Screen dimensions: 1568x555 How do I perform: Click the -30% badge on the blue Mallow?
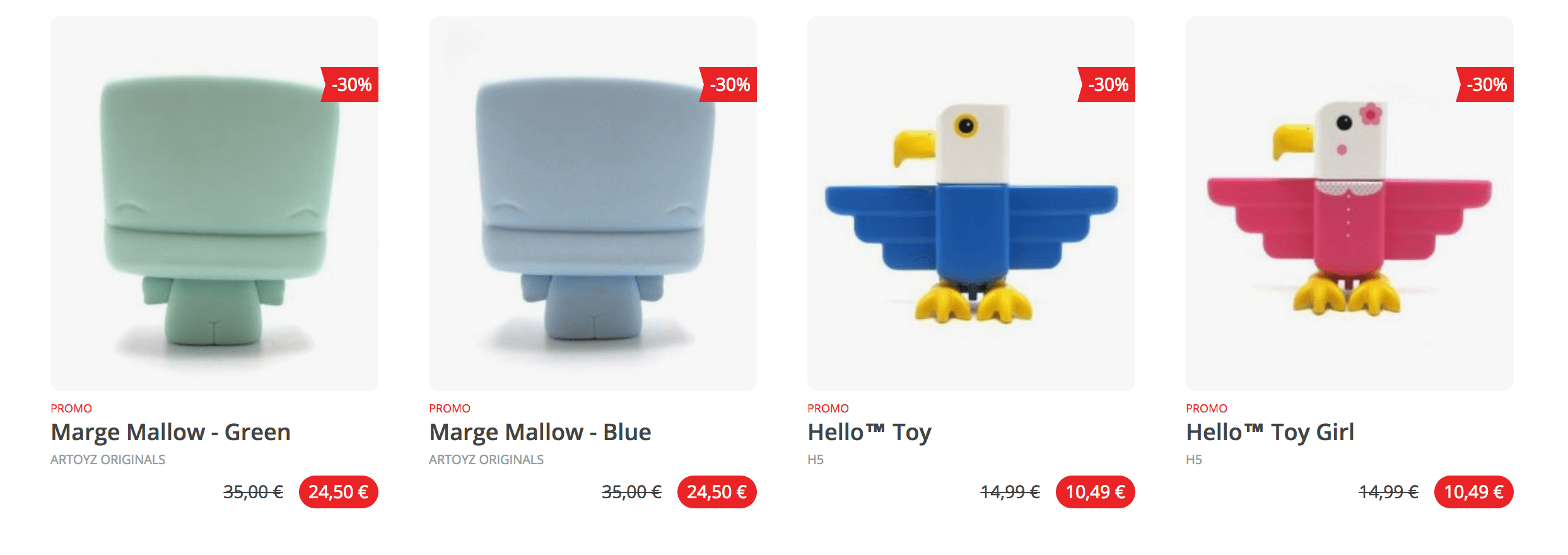[x=728, y=85]
